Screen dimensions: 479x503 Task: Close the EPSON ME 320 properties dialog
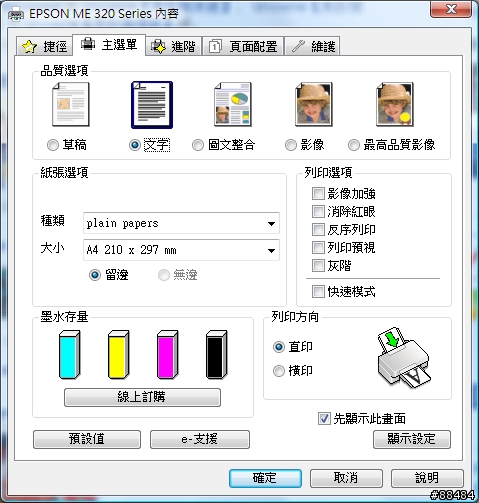tap(451, 9)
